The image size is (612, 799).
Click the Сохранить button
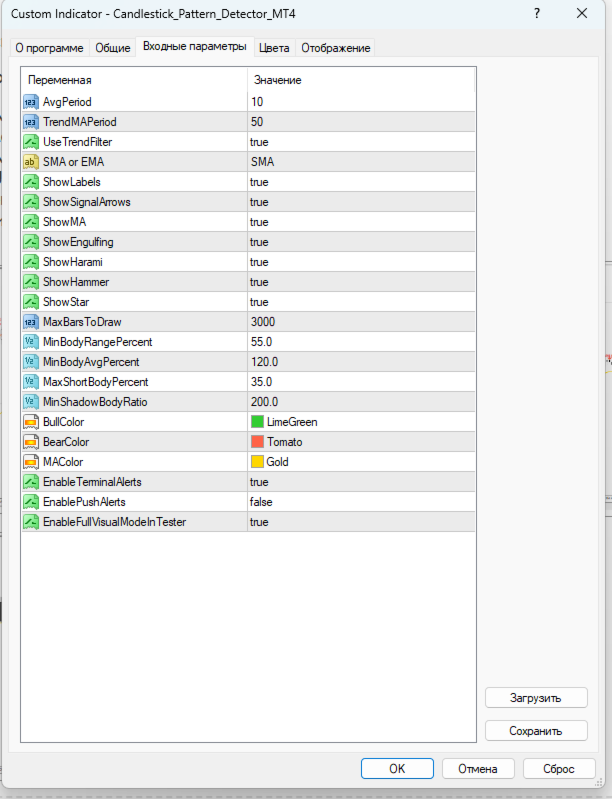[x=536, y=731]
